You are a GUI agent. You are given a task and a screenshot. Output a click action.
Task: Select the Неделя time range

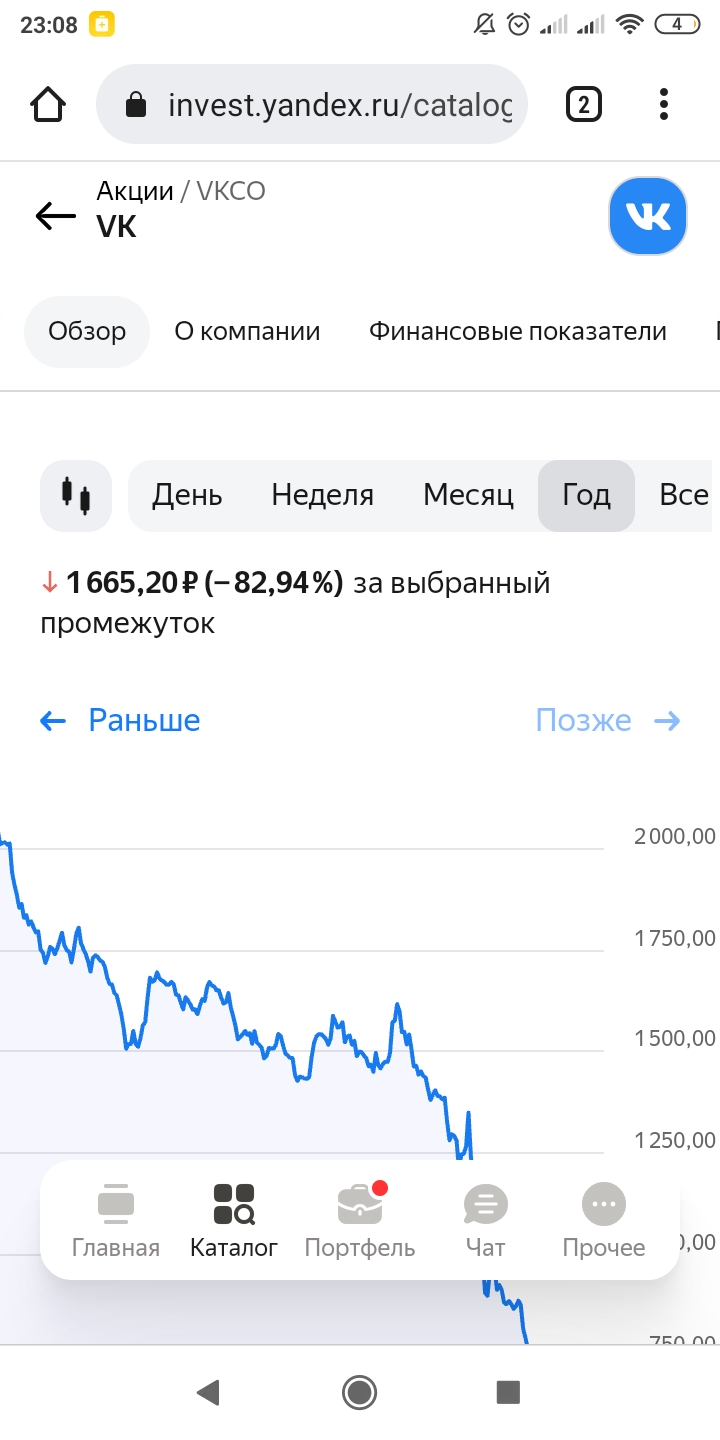(x=323, y=495)
